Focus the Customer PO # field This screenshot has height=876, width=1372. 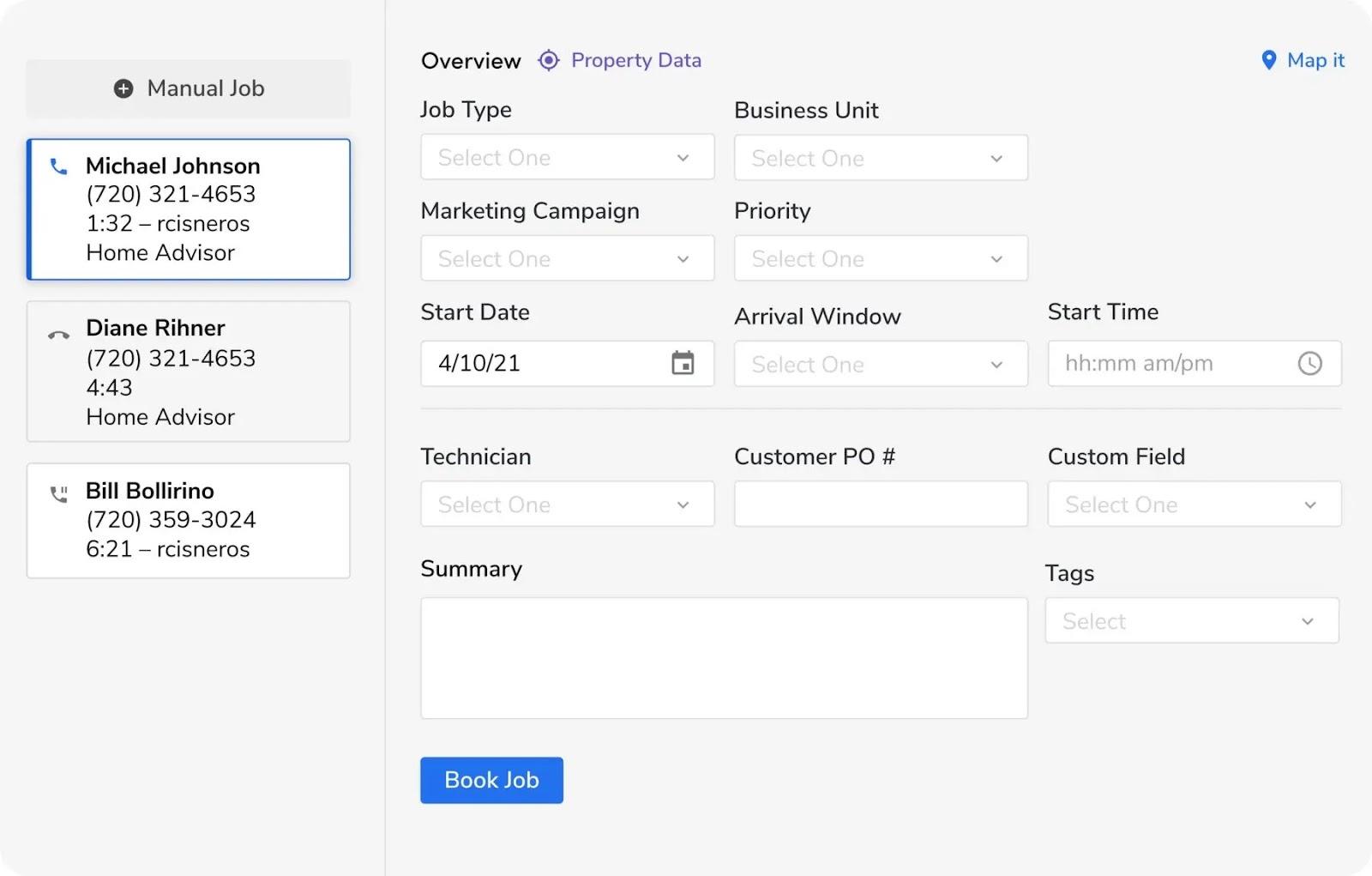tap(881, 504)
